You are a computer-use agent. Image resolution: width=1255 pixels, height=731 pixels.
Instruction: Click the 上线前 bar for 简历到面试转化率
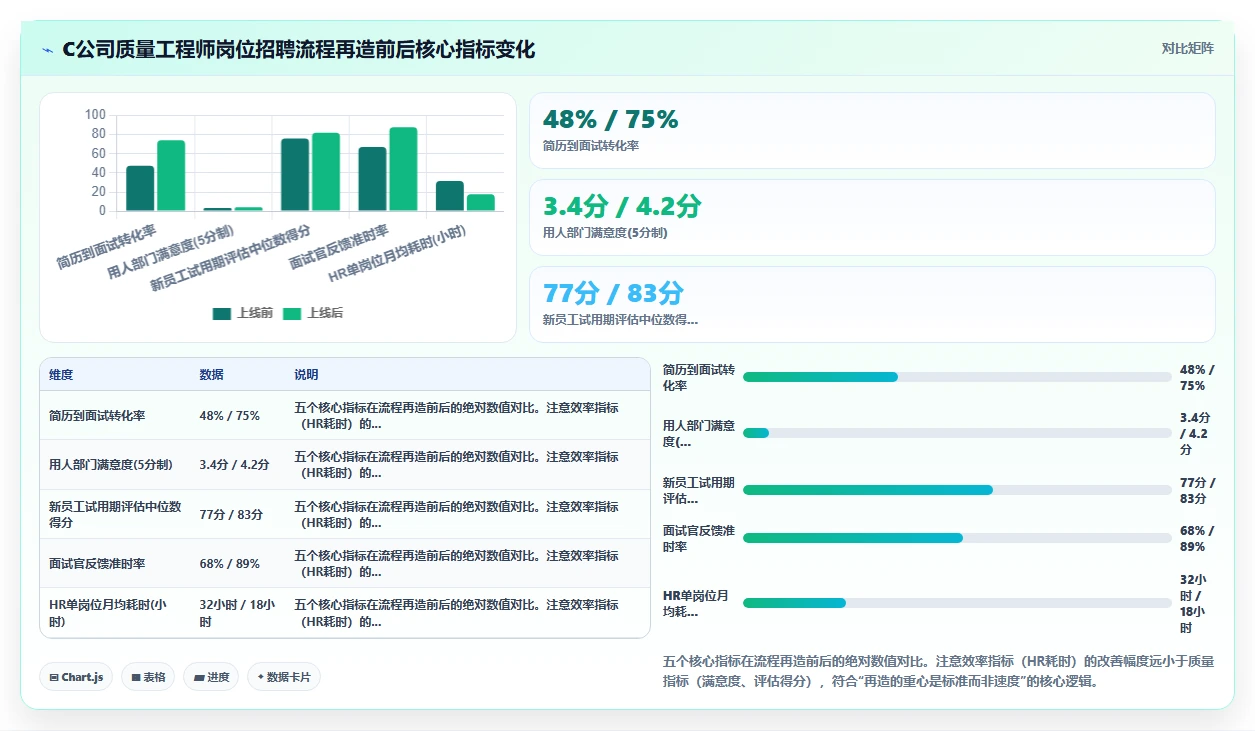(x=140, y=188)
